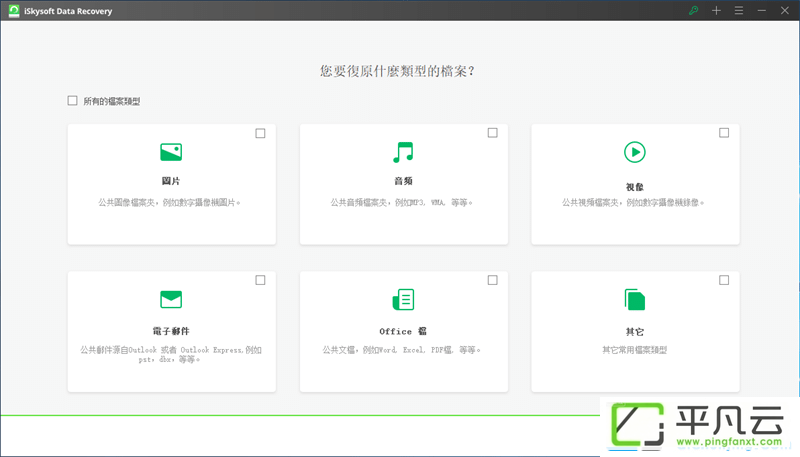Check the 其它 card checkbox
This screenshot has height=457, width=800.
[x=724, y=280]
